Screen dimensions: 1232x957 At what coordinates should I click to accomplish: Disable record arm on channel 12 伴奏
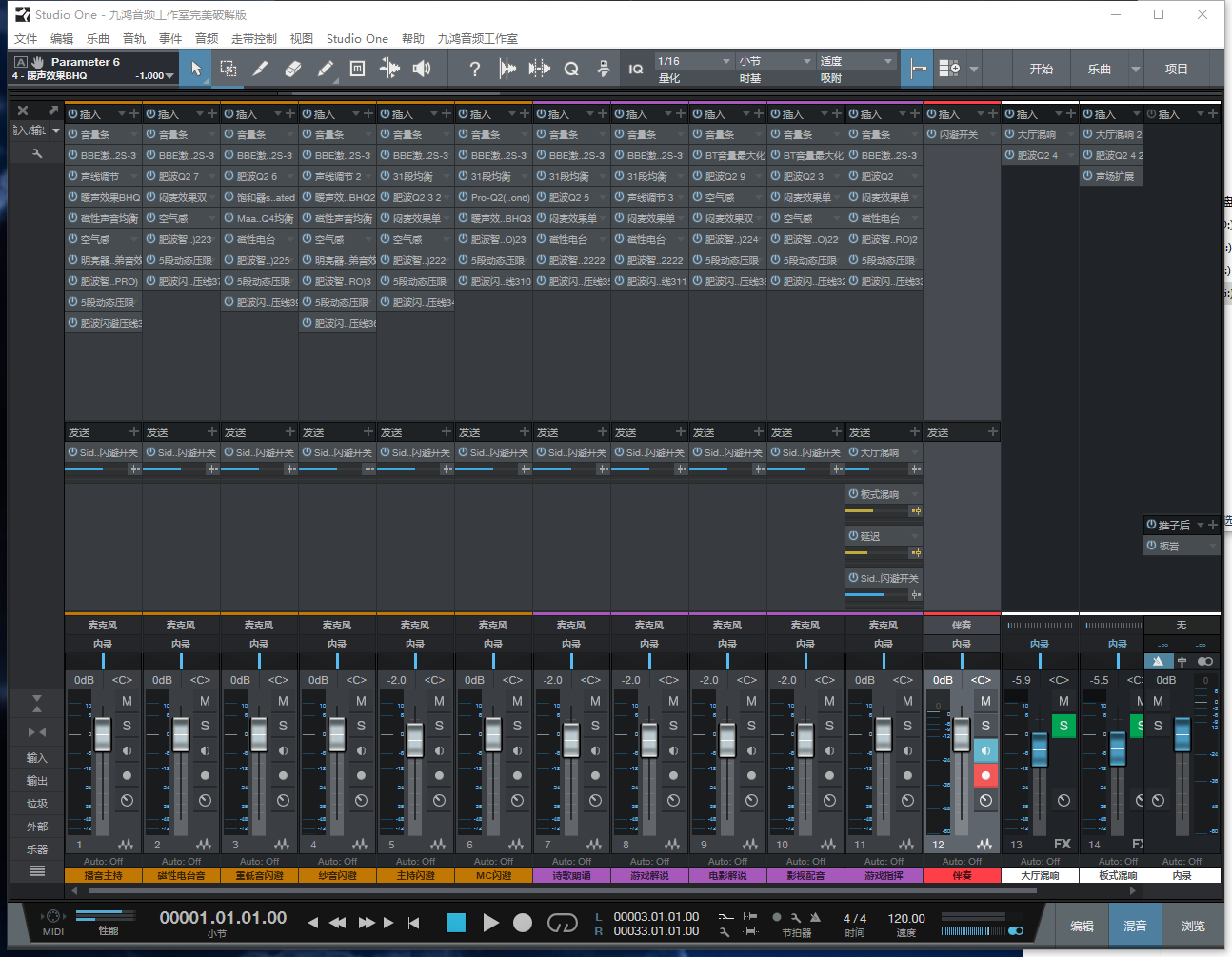985,775
